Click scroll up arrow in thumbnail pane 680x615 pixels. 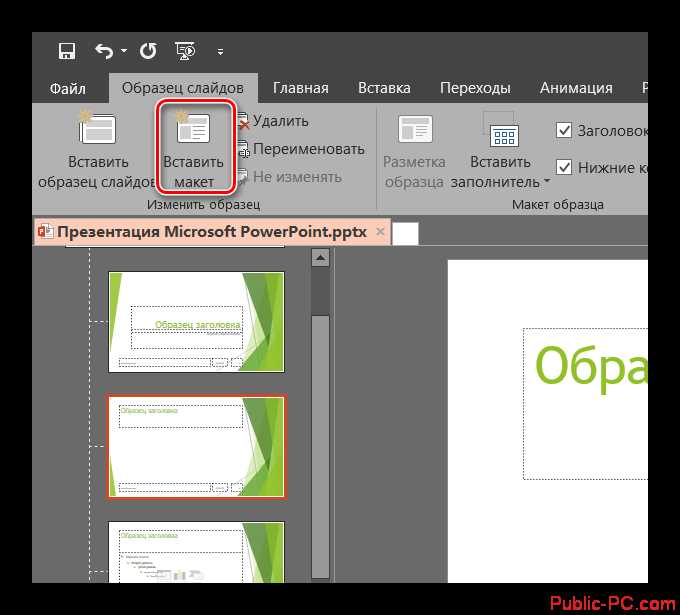click(x=320, y=258)
